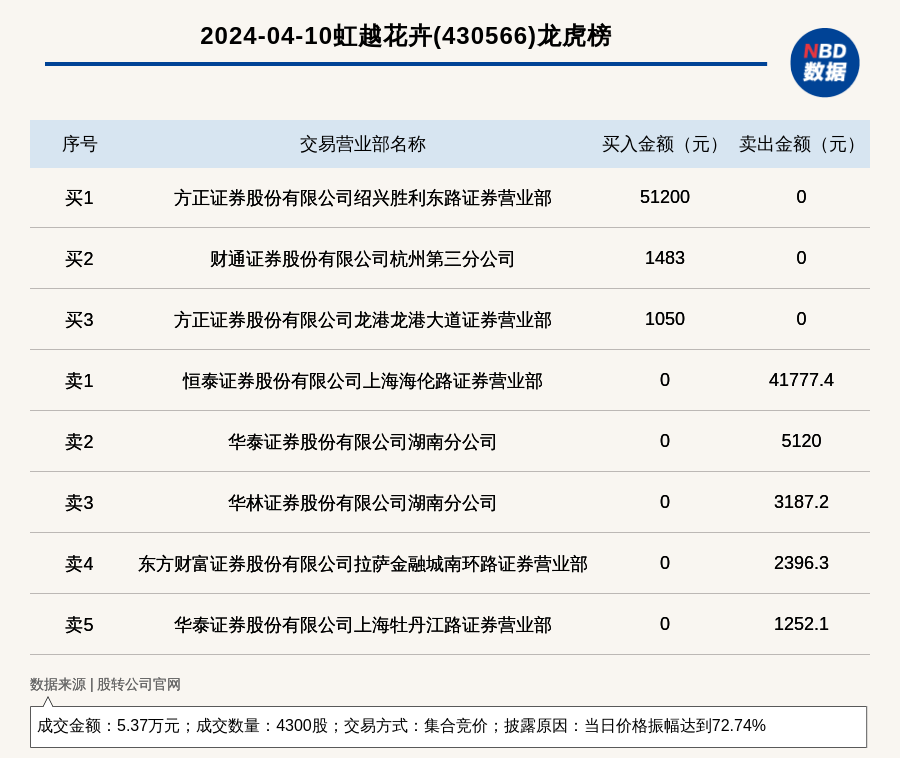Select the 买1 row label

(79, 198)
